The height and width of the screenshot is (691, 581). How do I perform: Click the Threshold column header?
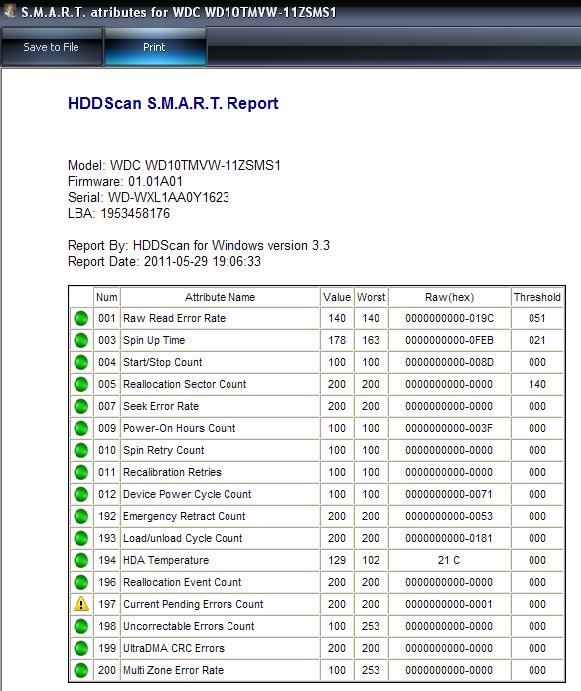click(537, 297)
